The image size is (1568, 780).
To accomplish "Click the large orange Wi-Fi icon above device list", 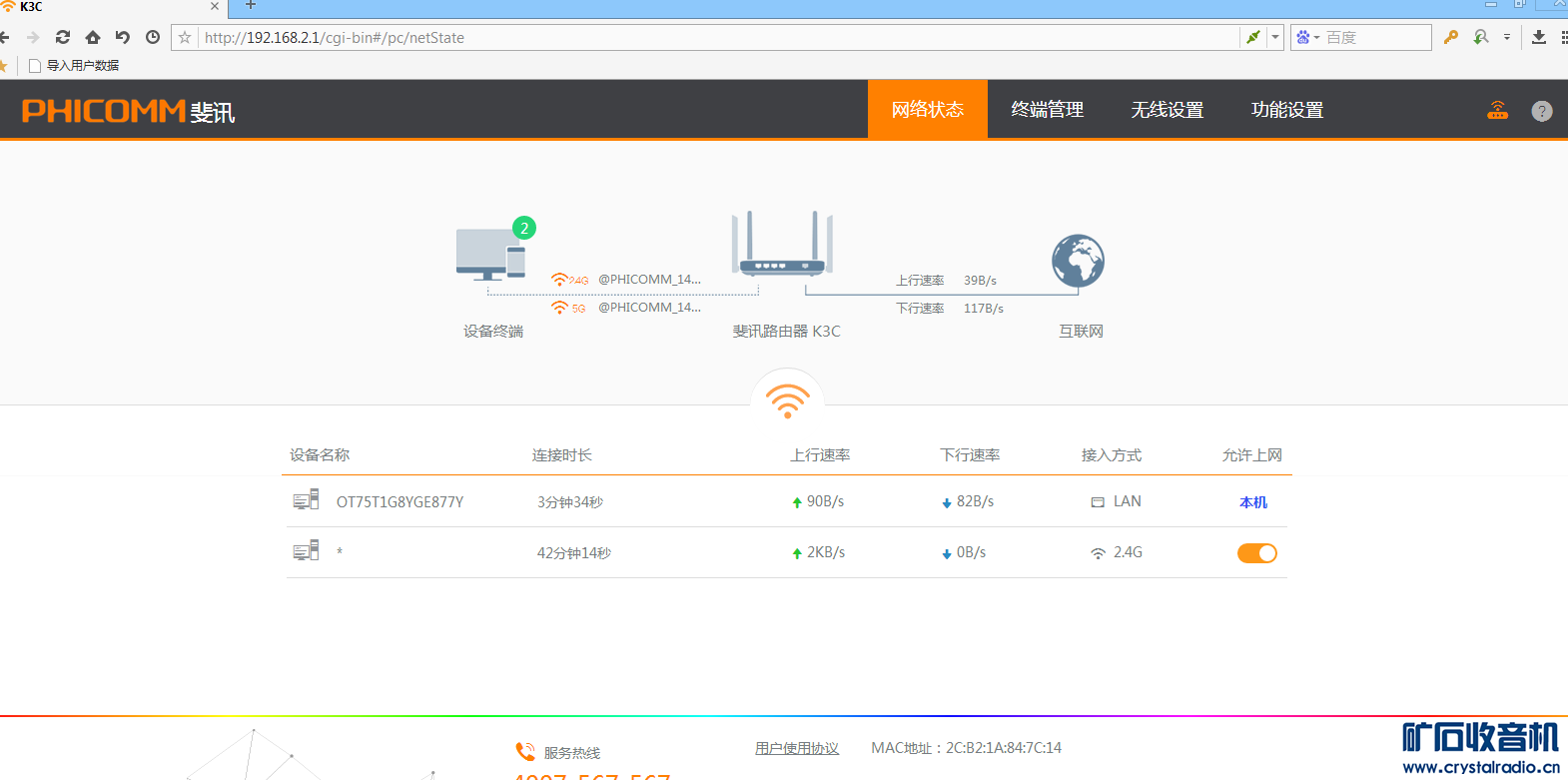I will [787, 400].
